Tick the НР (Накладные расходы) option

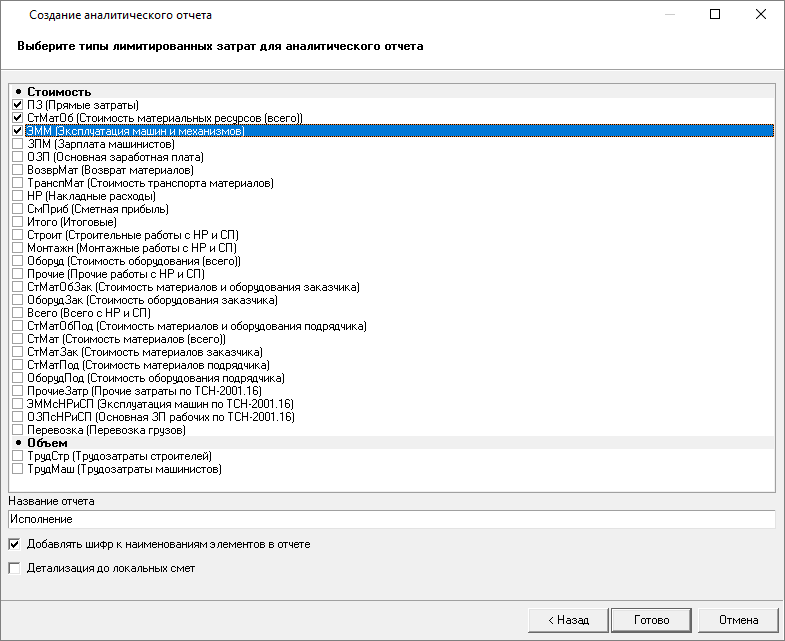(x=17, y=196)
